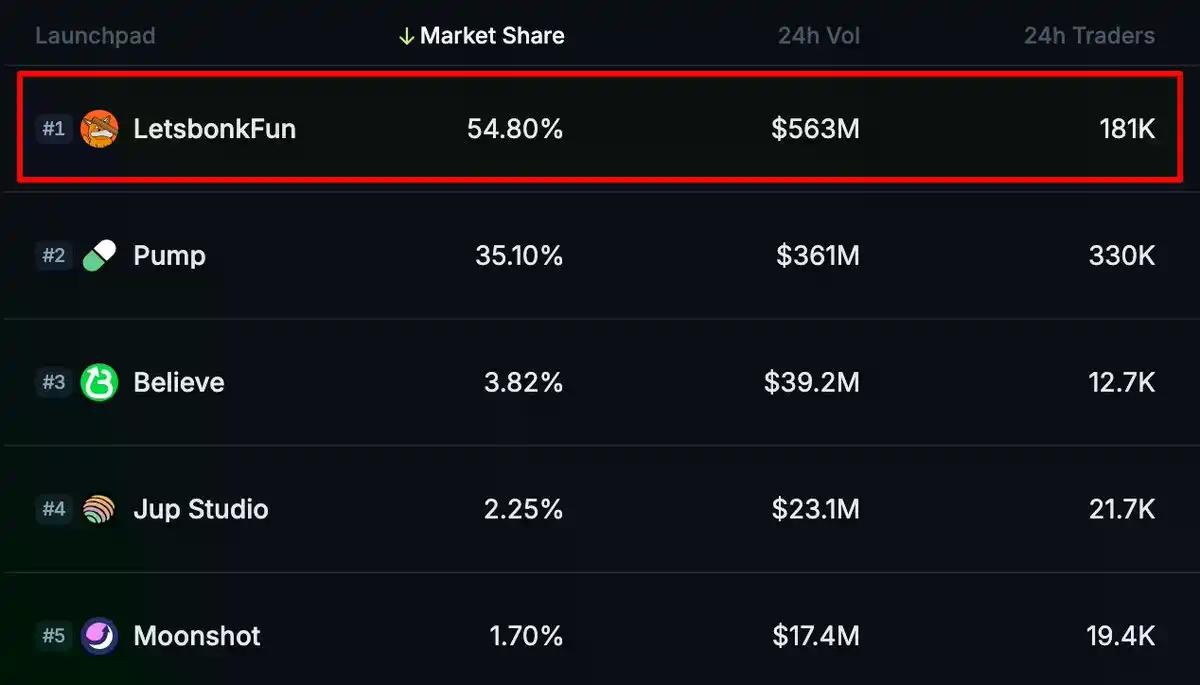This screenshot has width=1200, height=685.
Task: Click the Launchpad column header
Action: coord(95,37)
